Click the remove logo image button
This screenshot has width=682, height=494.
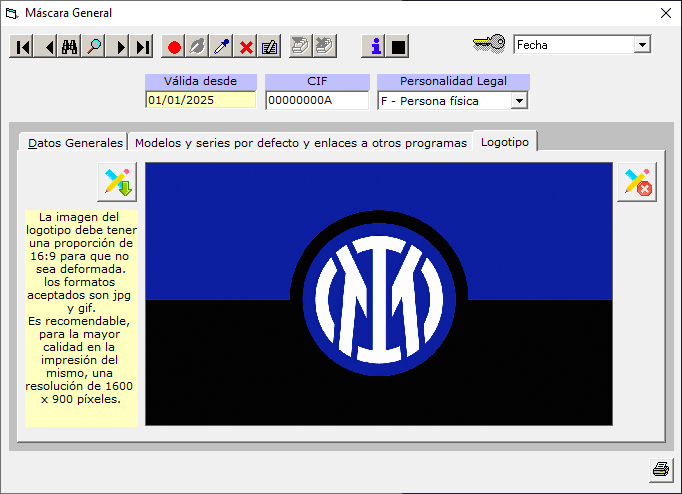[x=637, y=182]
